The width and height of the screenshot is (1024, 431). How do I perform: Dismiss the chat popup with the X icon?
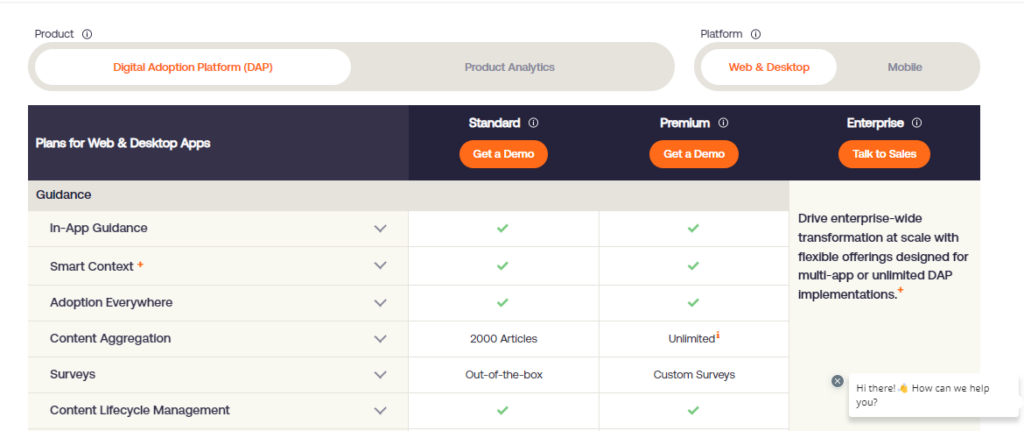click(x=838, y=381)
